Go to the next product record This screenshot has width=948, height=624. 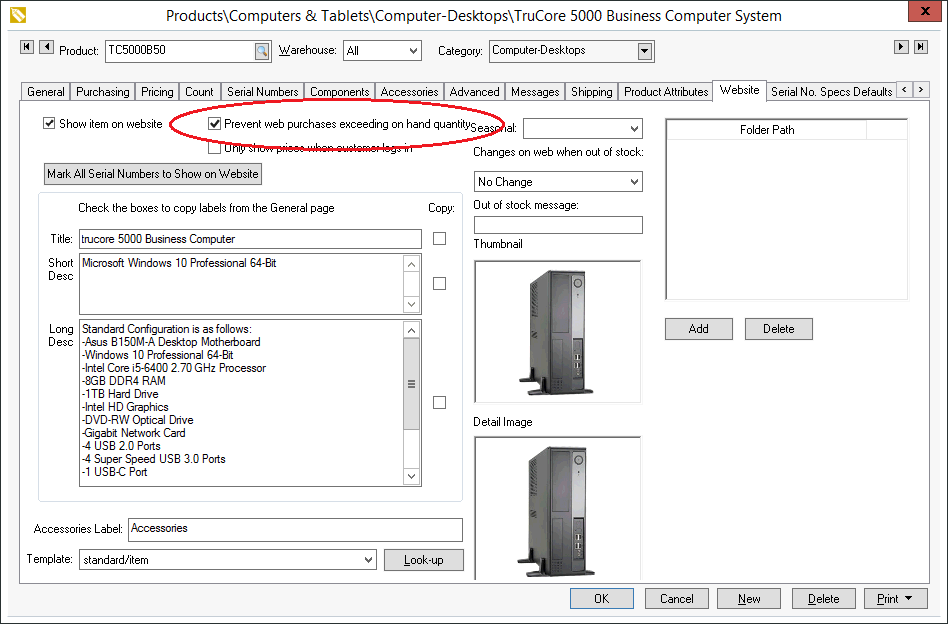pos(901,48)
